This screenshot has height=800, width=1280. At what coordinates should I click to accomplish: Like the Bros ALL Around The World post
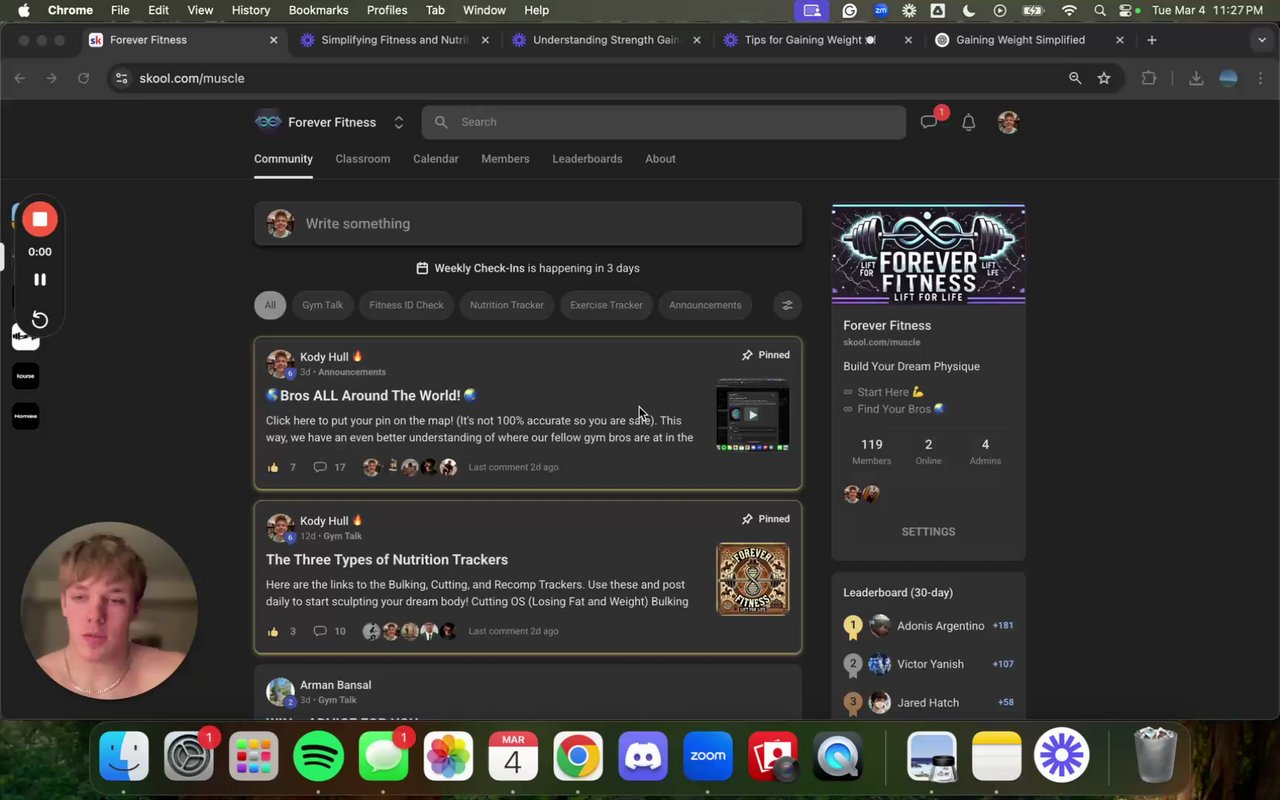coord(273,467)
